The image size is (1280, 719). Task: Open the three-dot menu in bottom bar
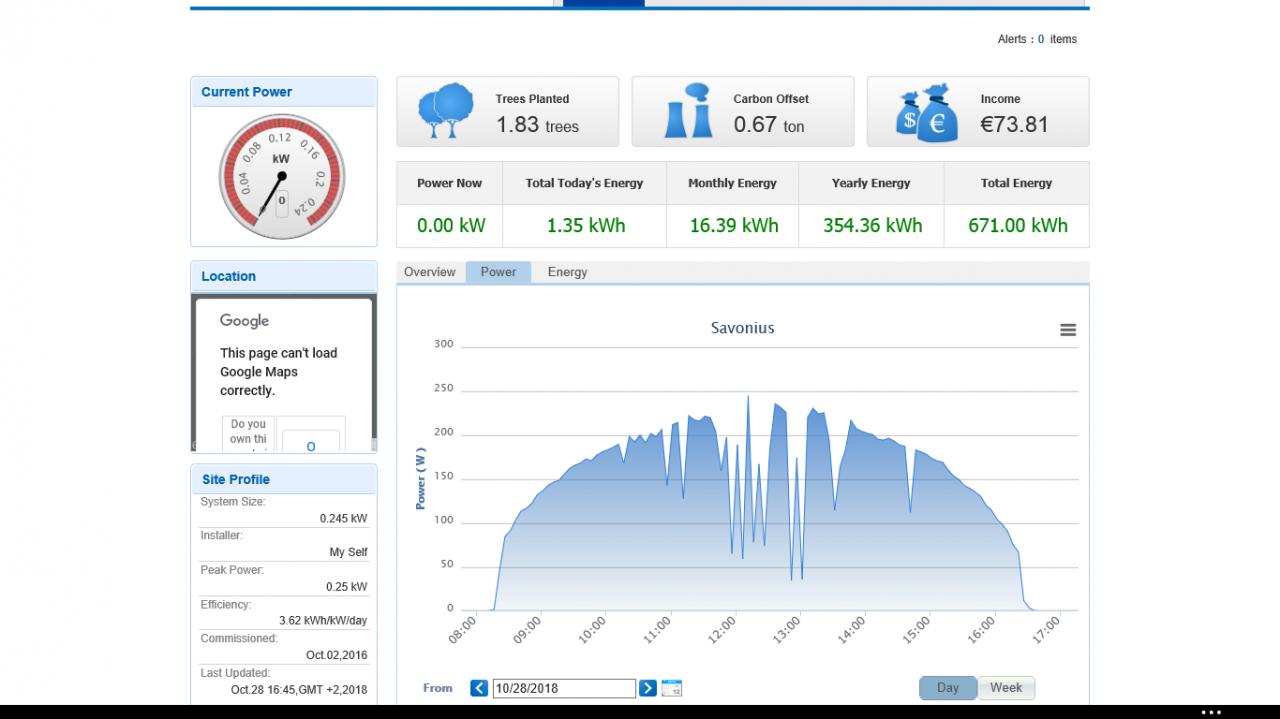tap(1211, 712)
